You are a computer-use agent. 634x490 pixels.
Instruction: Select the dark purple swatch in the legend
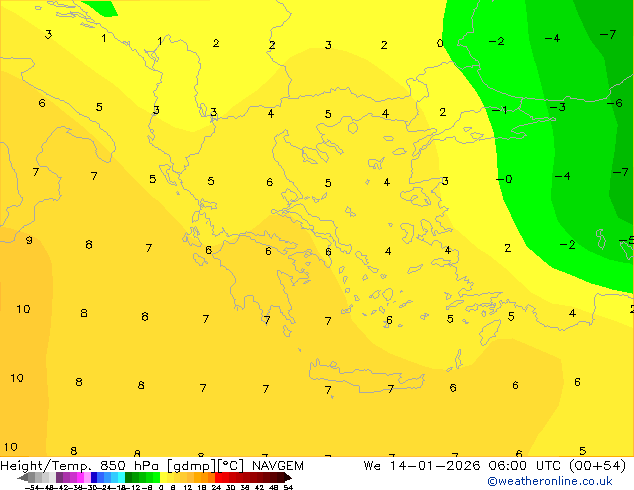coord(59,478)
